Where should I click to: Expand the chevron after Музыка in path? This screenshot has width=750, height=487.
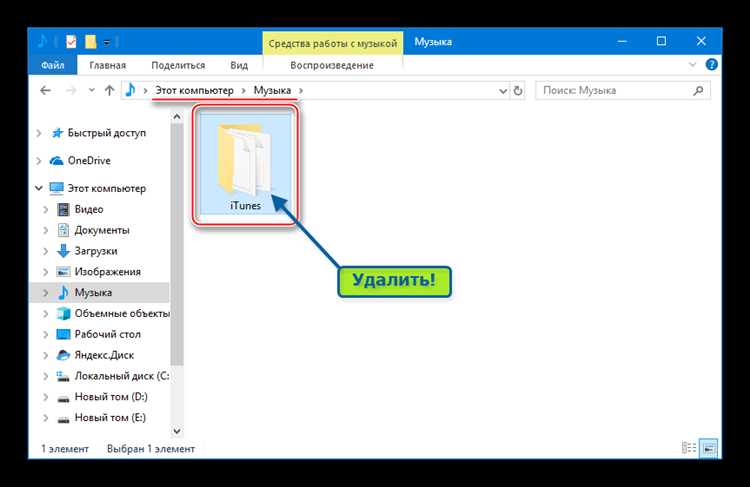301,90
